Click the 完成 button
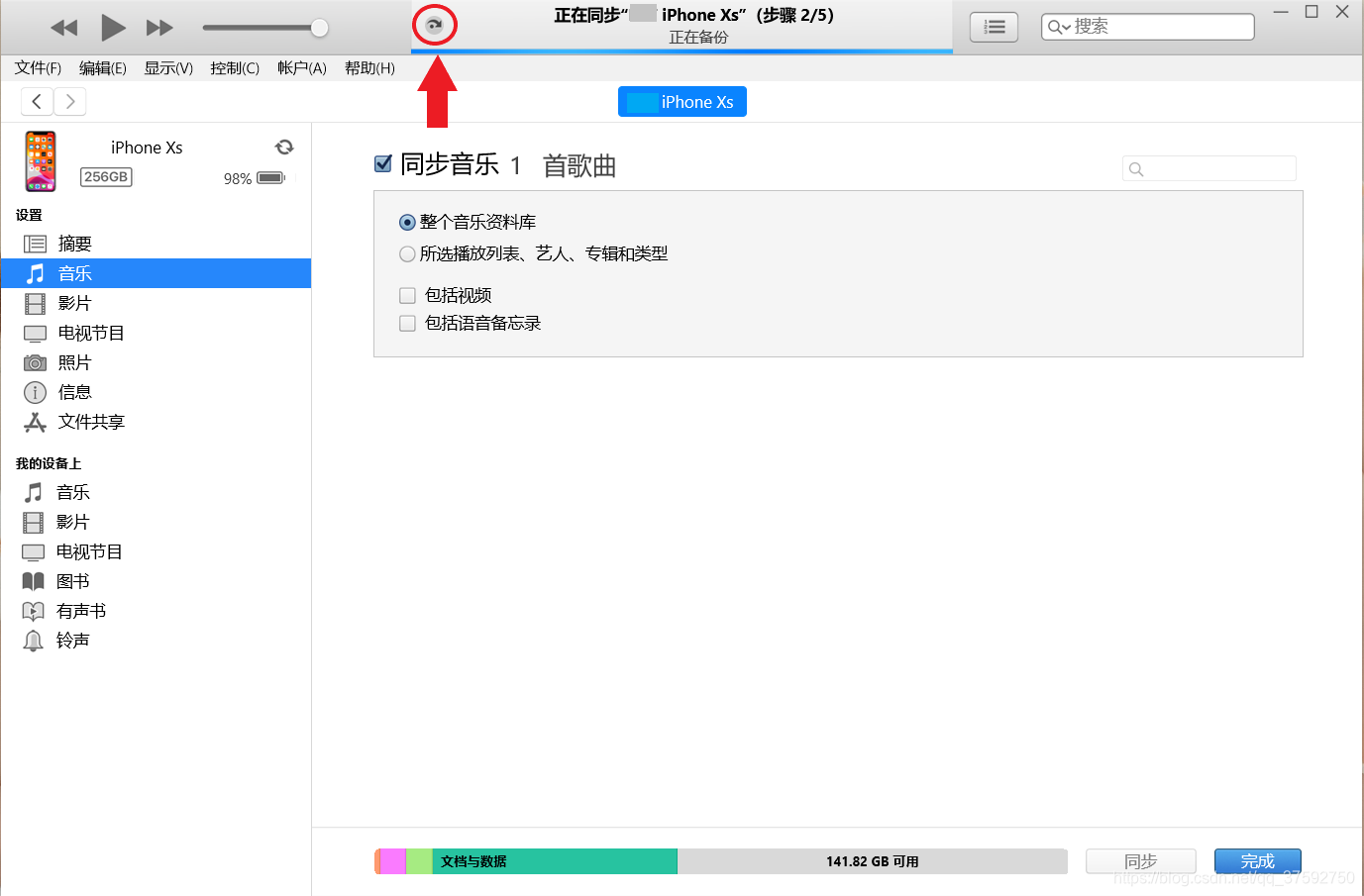 [1258, 861]
